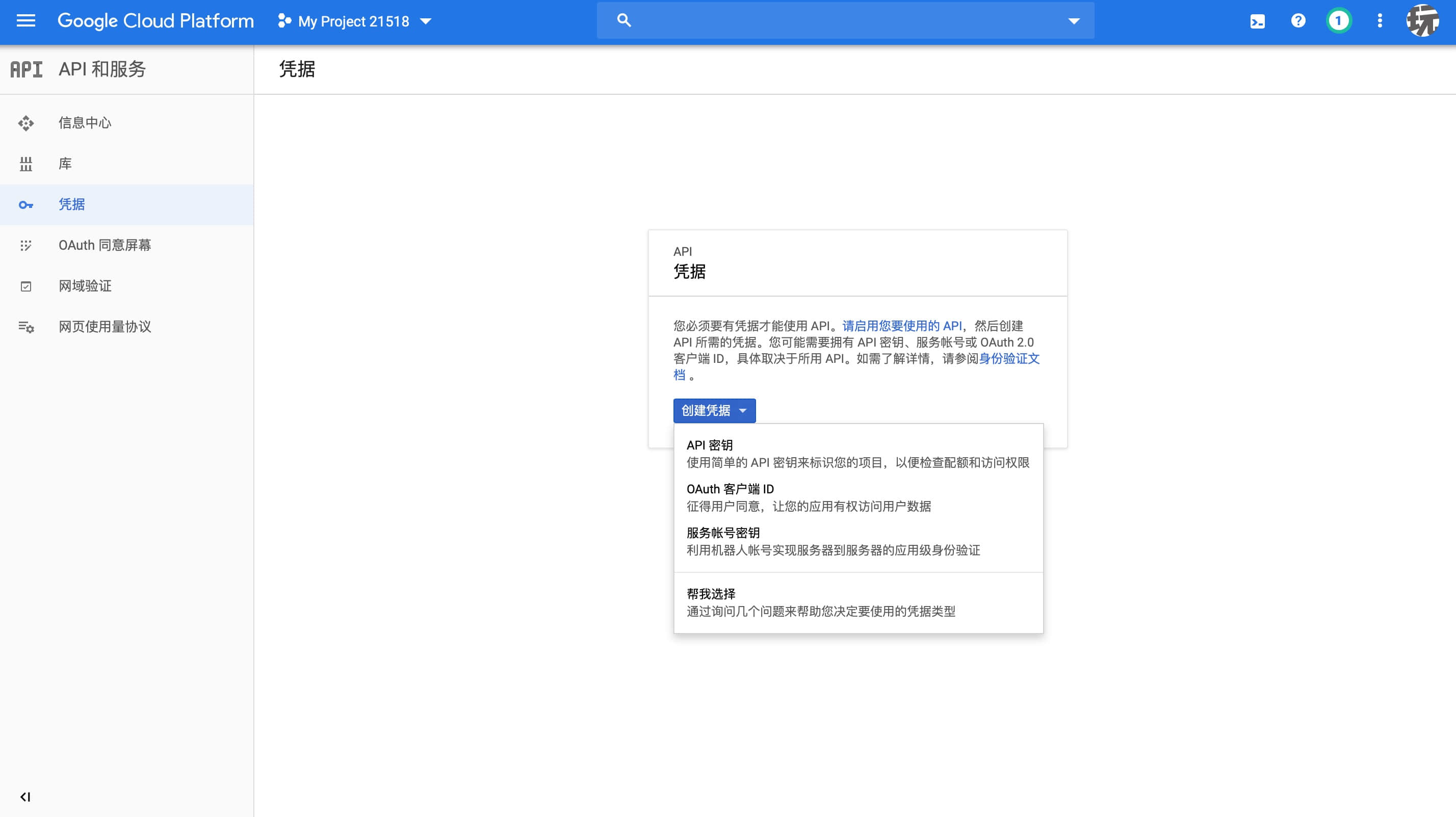Screen dimensions: 1456x817
Task: Select 凭据 credentials in sidebar
Action: (x=126, y=204)
